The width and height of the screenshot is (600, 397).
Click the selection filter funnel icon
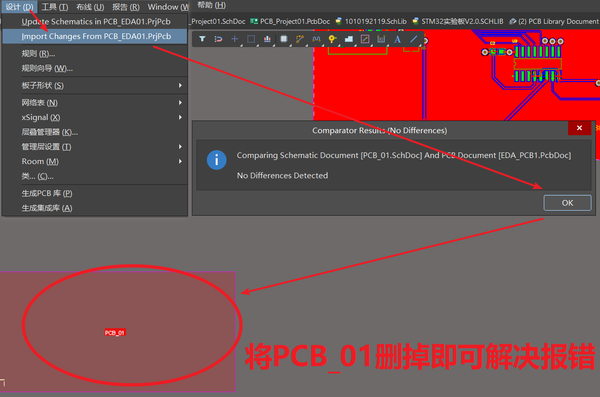point(202,39)
